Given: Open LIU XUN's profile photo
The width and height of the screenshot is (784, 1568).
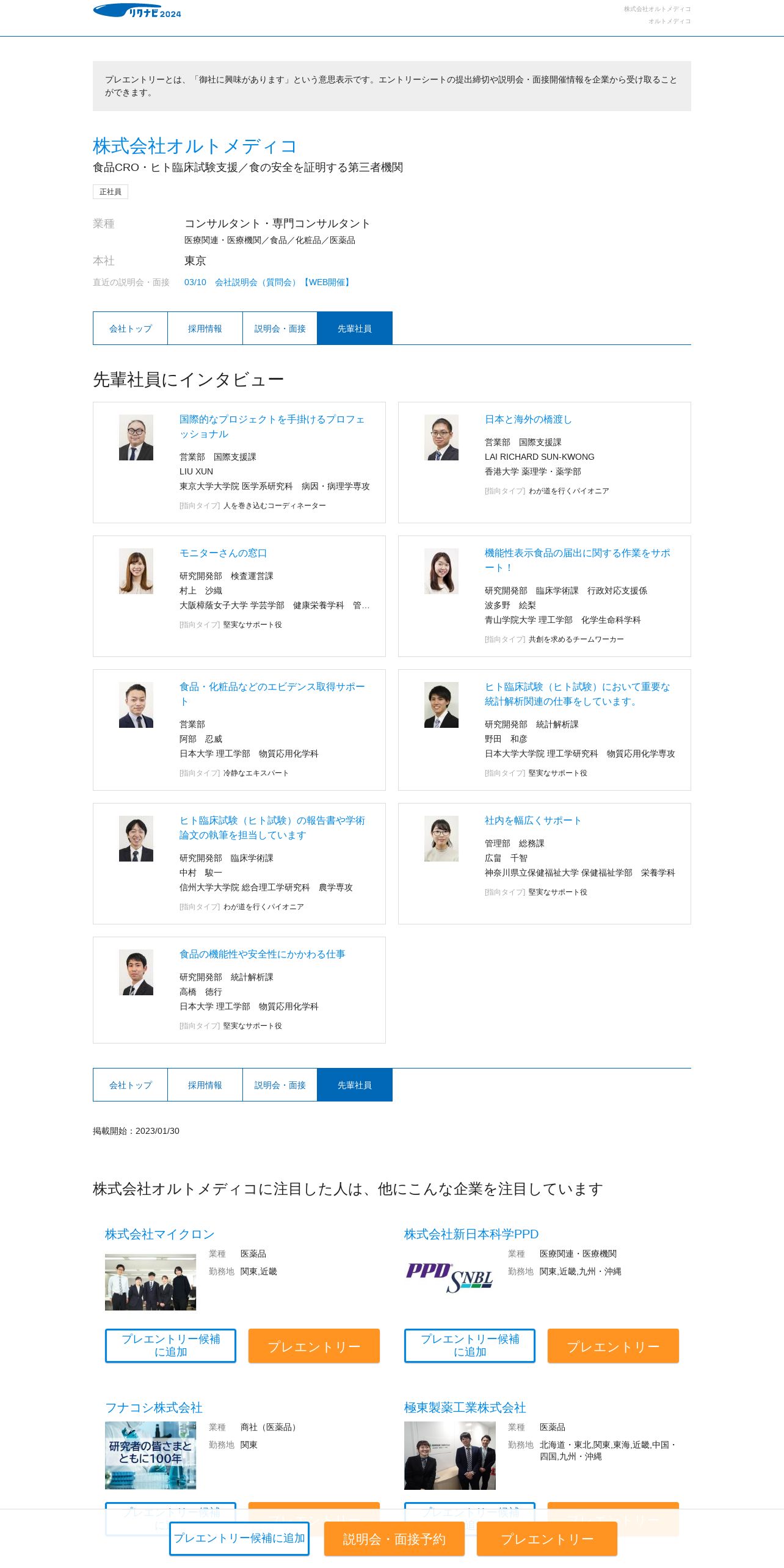Looking at the screenshot, I should pyautogui.click(x=136, y=437).
